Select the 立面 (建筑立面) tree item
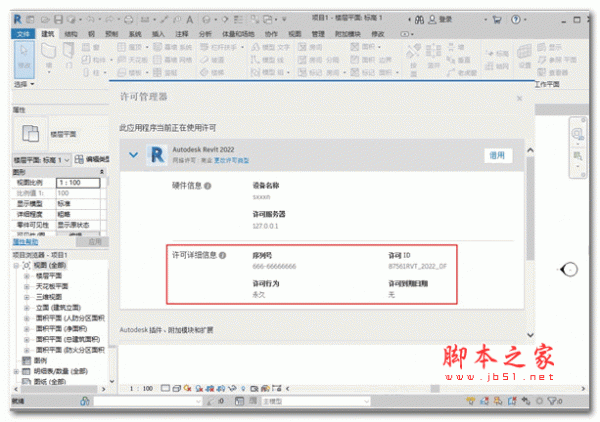The width and height of the screenshot is (600, 422). [58, 308]
